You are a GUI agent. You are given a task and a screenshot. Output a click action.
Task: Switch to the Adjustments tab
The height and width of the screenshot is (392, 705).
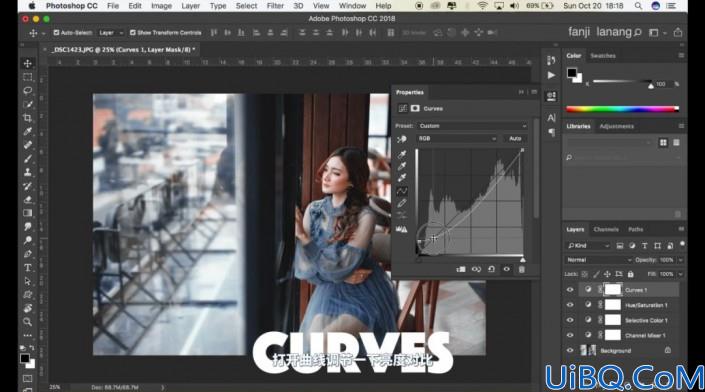(616, 126)
